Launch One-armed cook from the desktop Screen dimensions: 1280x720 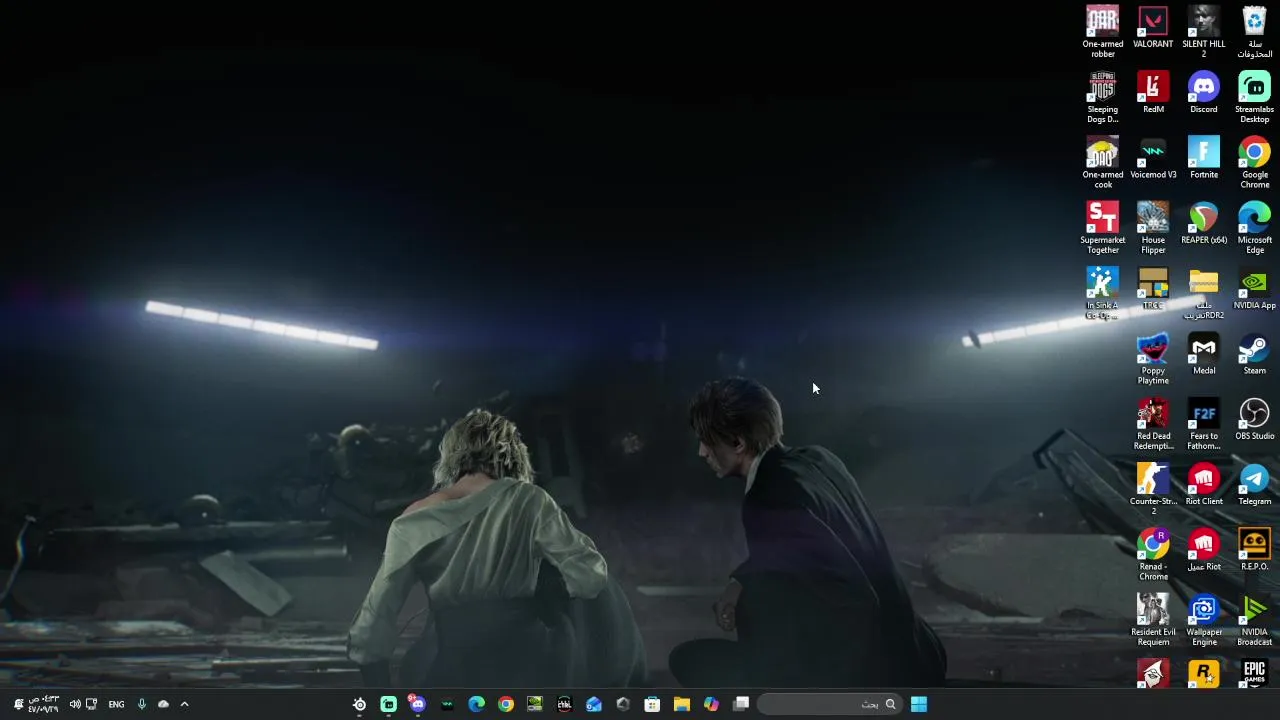pyautogui.click(x=1102, y=162)
